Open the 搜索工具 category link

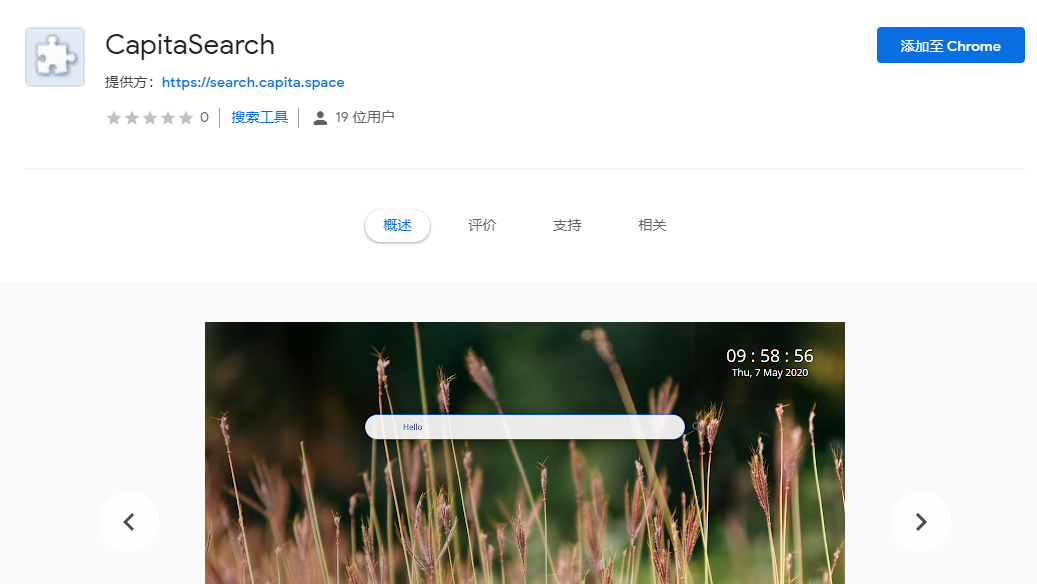(259, 117)
